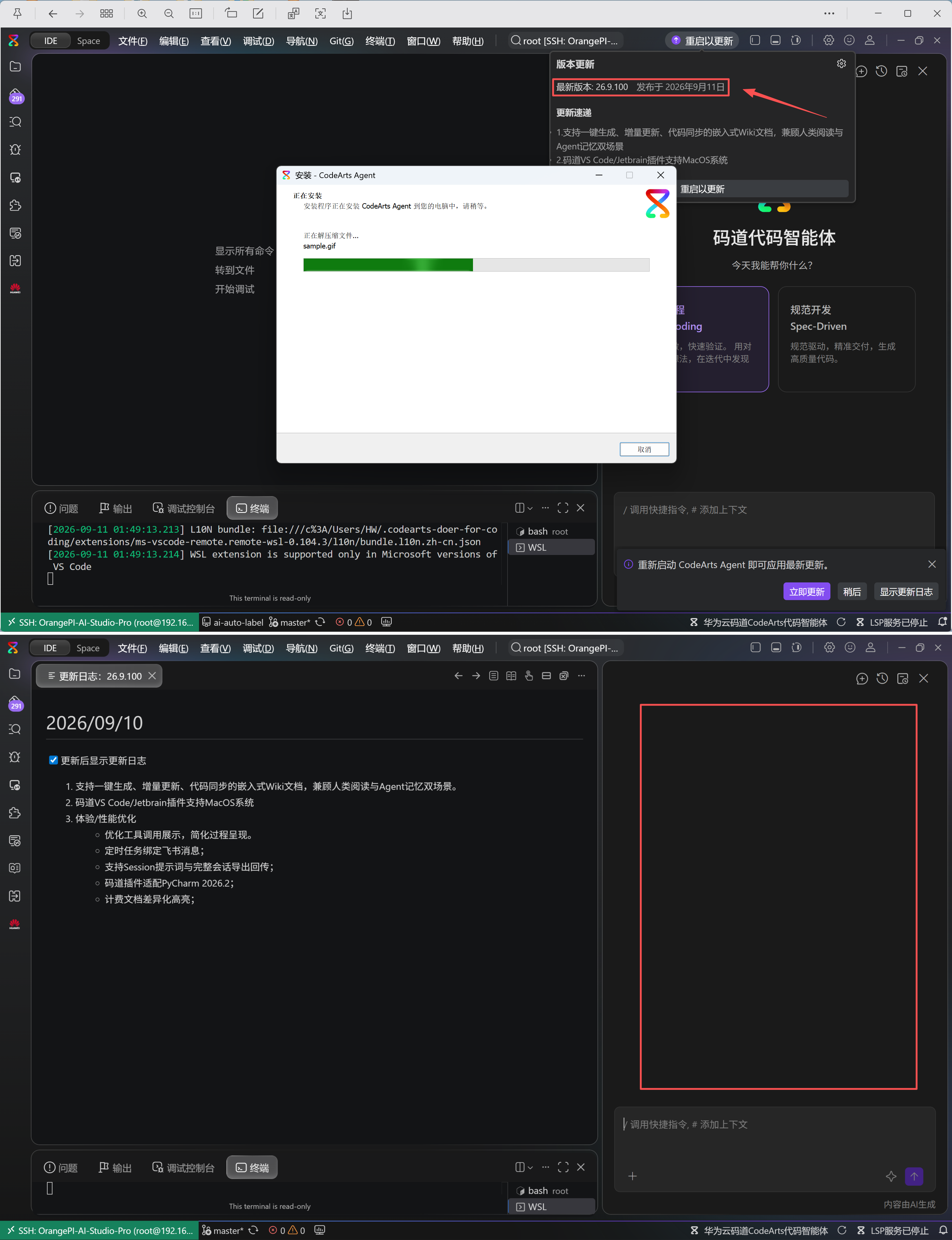The width and height of the screenshot is (952, 1240).
Task: Zoom in using the image viewer magnifier-plus icon
Action: [x=142, y=13]
